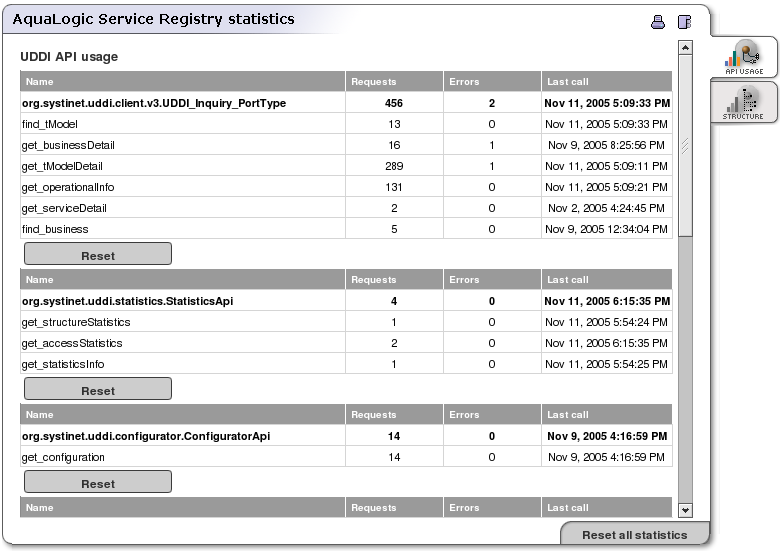Select the get_configuration row name
This screenshot has height=551, width=780.
point(63,458)
